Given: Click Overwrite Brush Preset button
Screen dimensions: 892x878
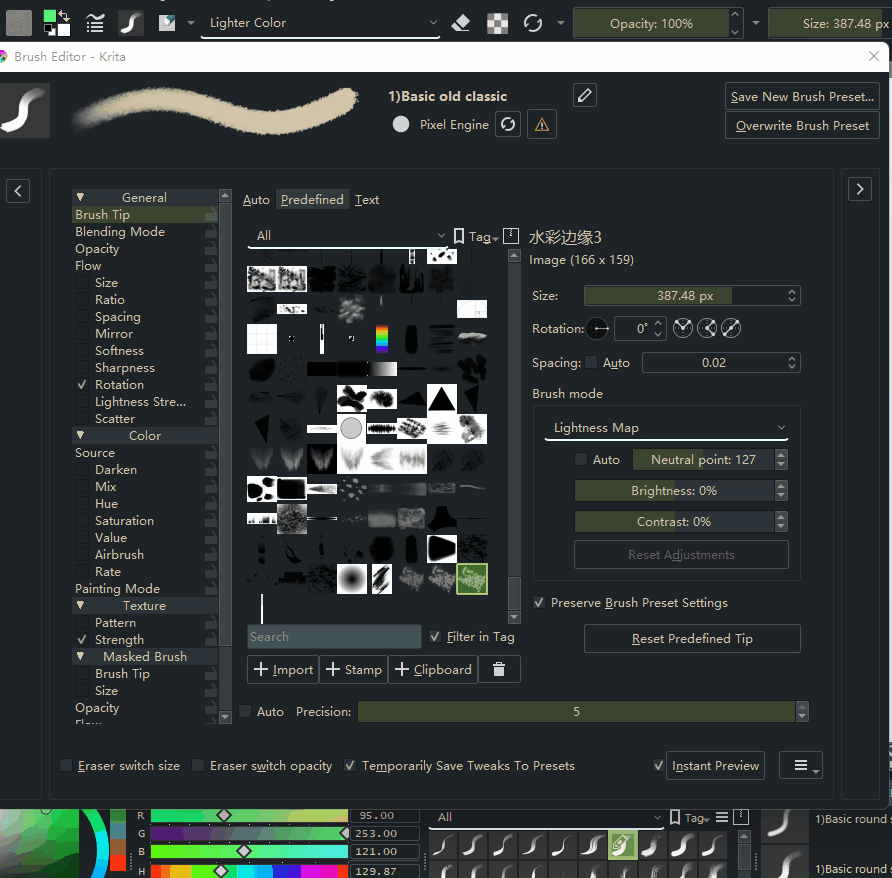Looking at the screenshot, I should click(x=802, y=126).
